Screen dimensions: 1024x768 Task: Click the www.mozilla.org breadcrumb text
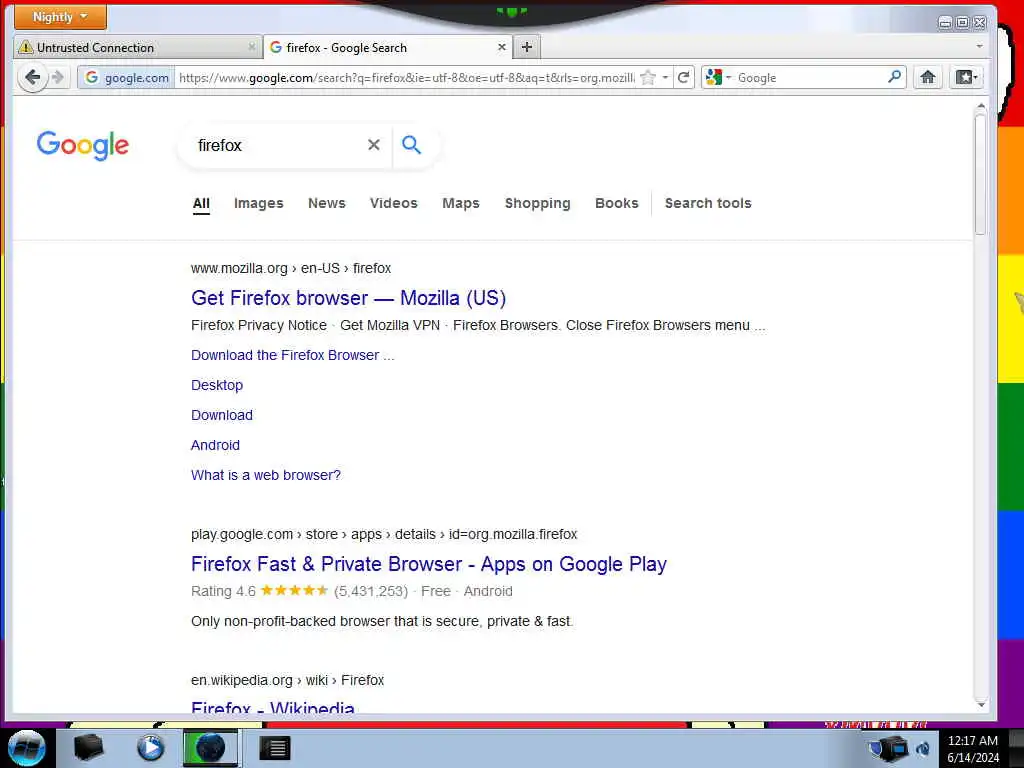[x=239, y=268]
